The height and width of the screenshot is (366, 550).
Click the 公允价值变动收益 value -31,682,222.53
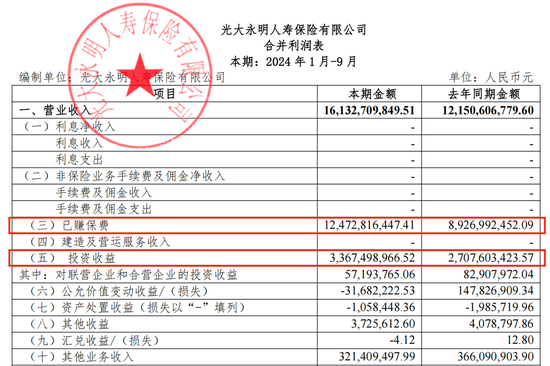pyautogui.click(x=377, y=291)
